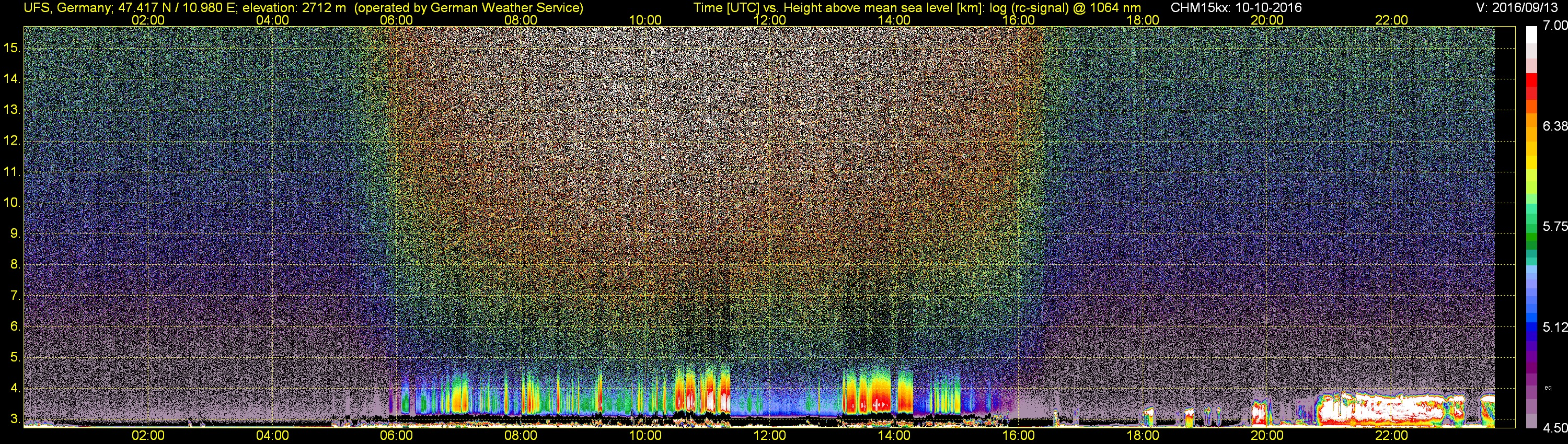This screenshot has width=1568, height=444.
Task: Click the 14:00 label on upper time axis
Action: coord(894,20)
